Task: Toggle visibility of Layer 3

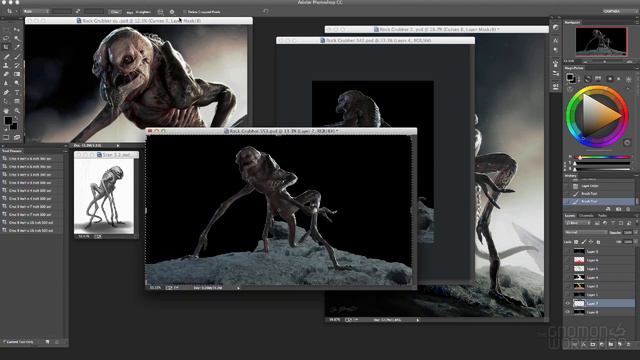Action: tap(568, 286)
